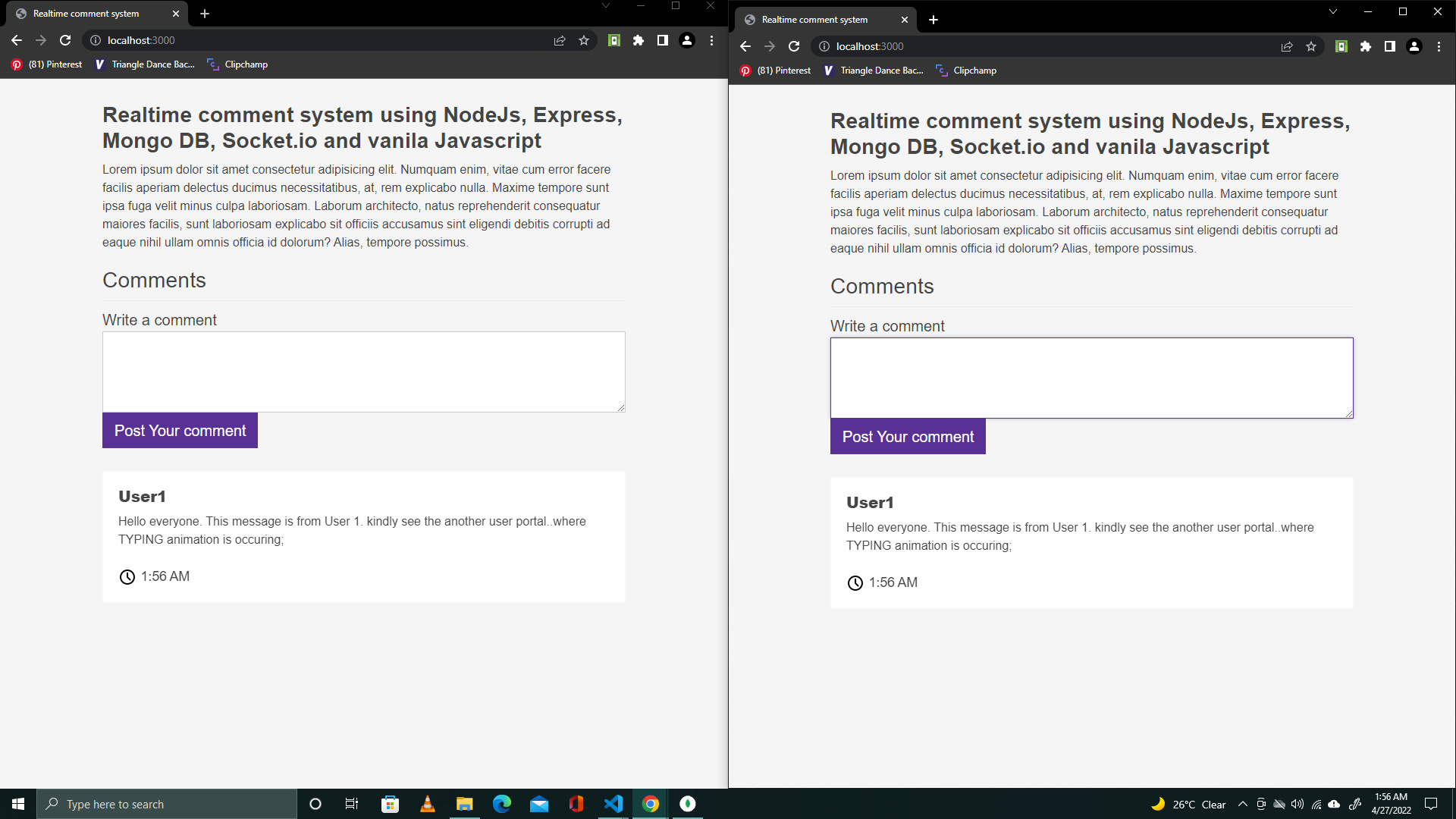Toggle the side panel icon in the right browser
Image resolution: width=1456 pixels, height=819 pixels.
click(x=1390, y=46)
